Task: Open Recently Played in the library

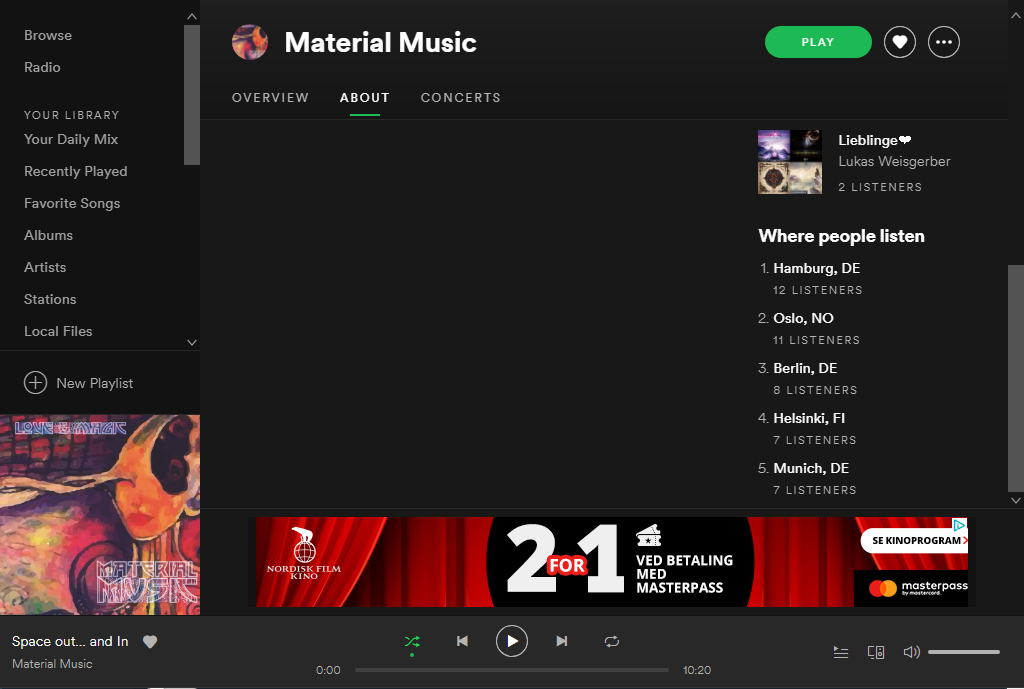Action: point(76,171)
